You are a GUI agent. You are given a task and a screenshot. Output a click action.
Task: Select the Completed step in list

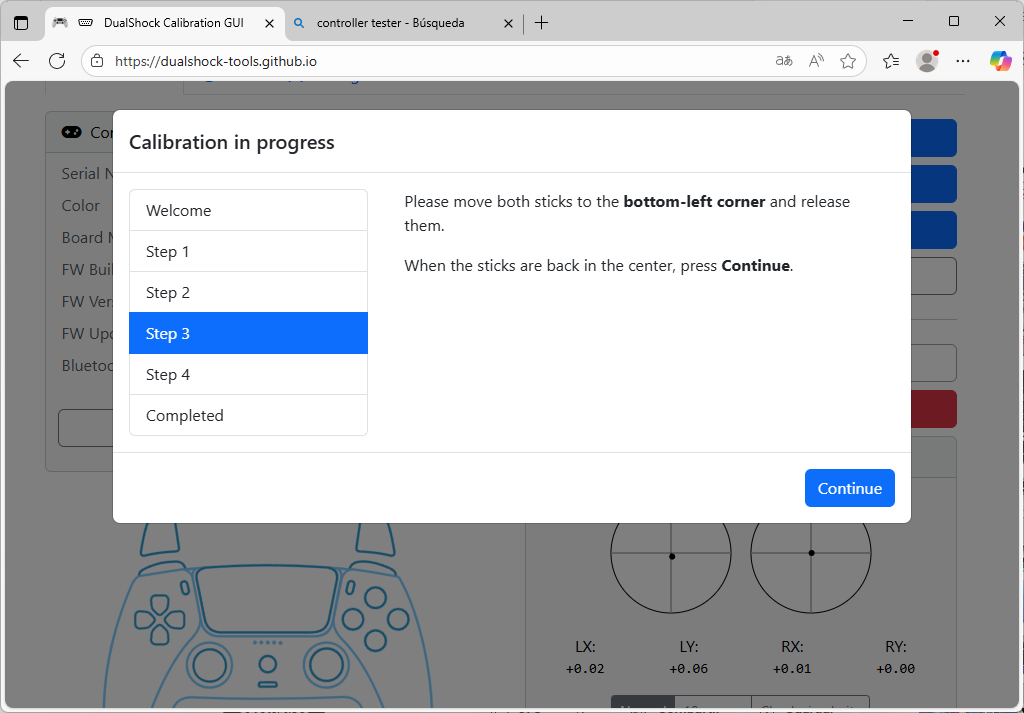(248, 415)
